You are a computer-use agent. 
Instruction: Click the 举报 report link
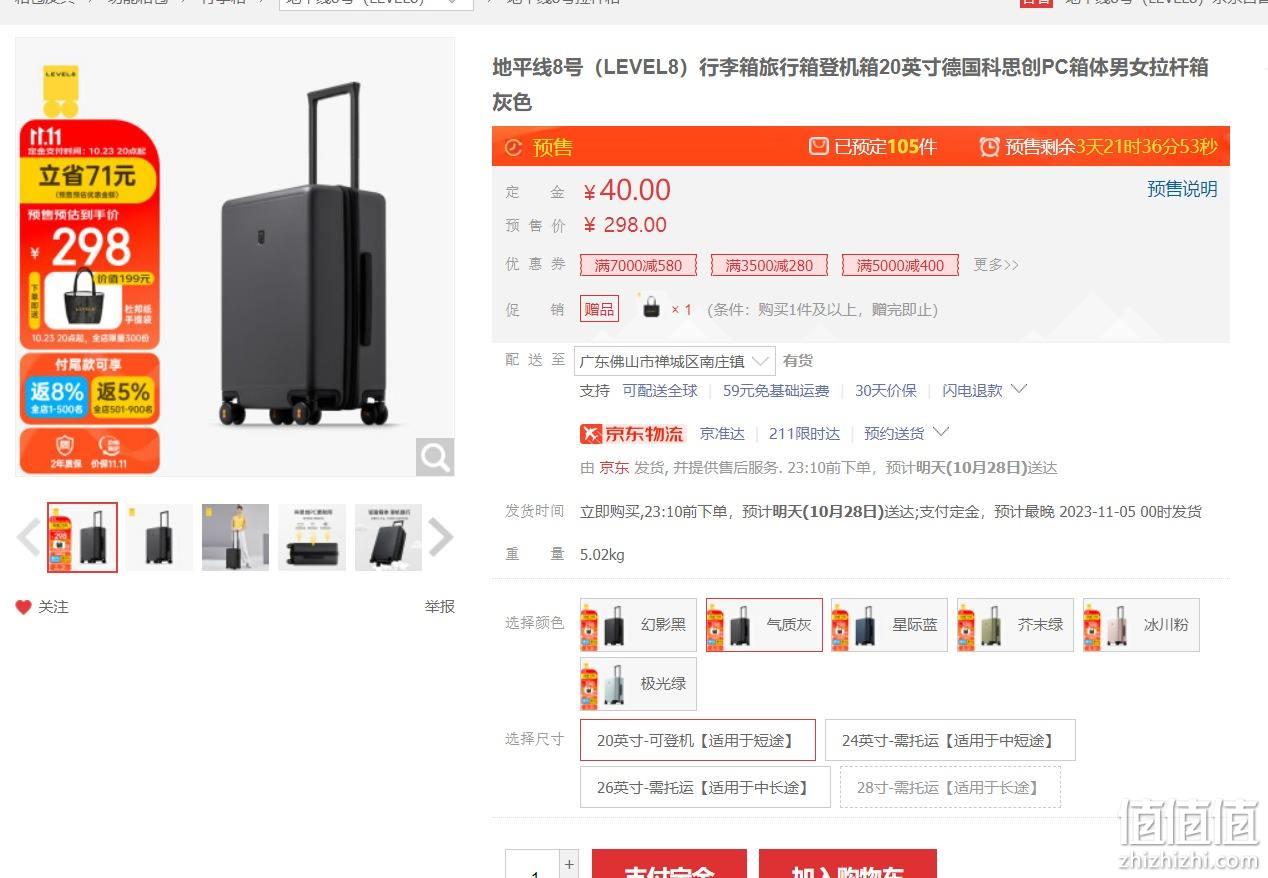coord(439,606)
